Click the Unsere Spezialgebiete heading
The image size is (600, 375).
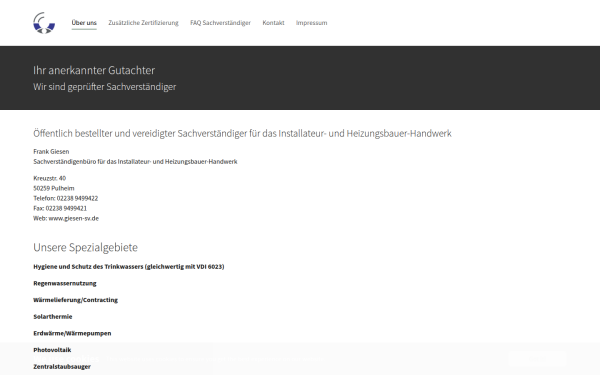coord(85,247)
